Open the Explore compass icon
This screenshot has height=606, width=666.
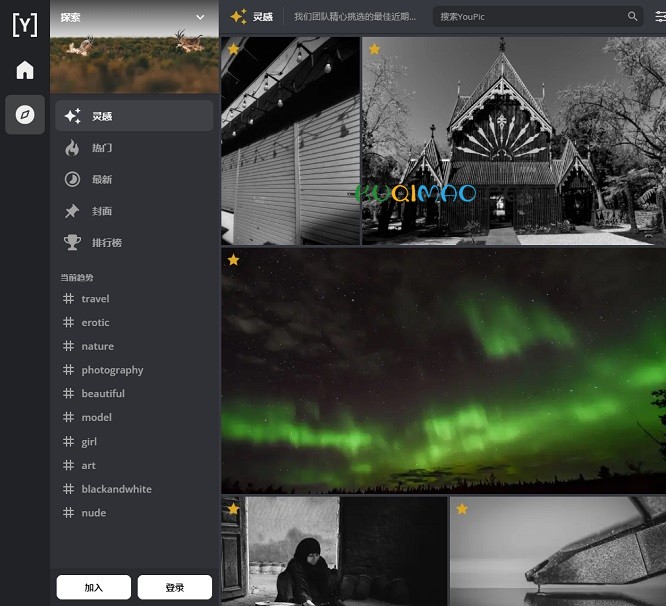click(25, 115)
